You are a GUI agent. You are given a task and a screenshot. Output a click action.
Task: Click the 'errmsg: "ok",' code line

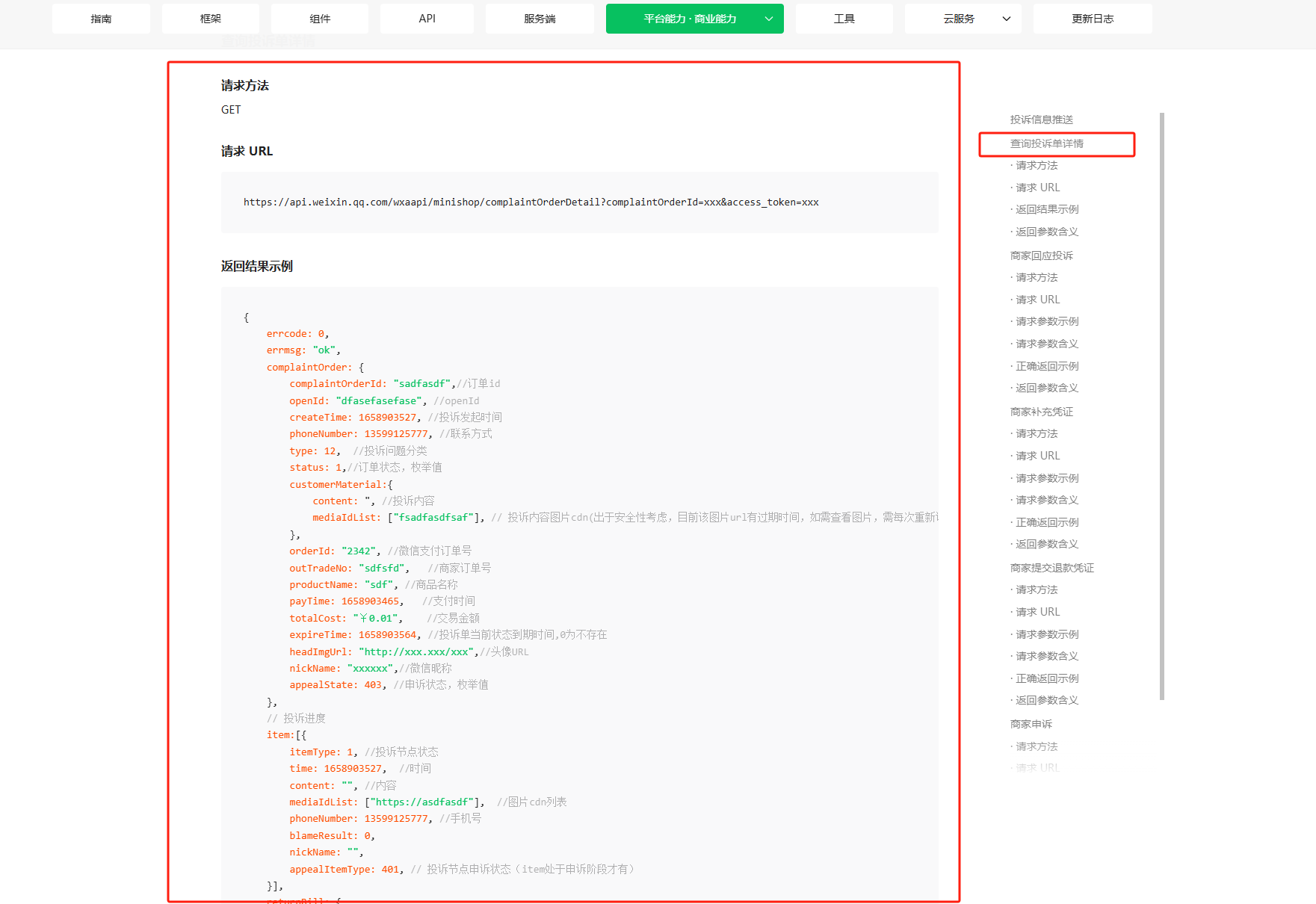tap(303, 350)
